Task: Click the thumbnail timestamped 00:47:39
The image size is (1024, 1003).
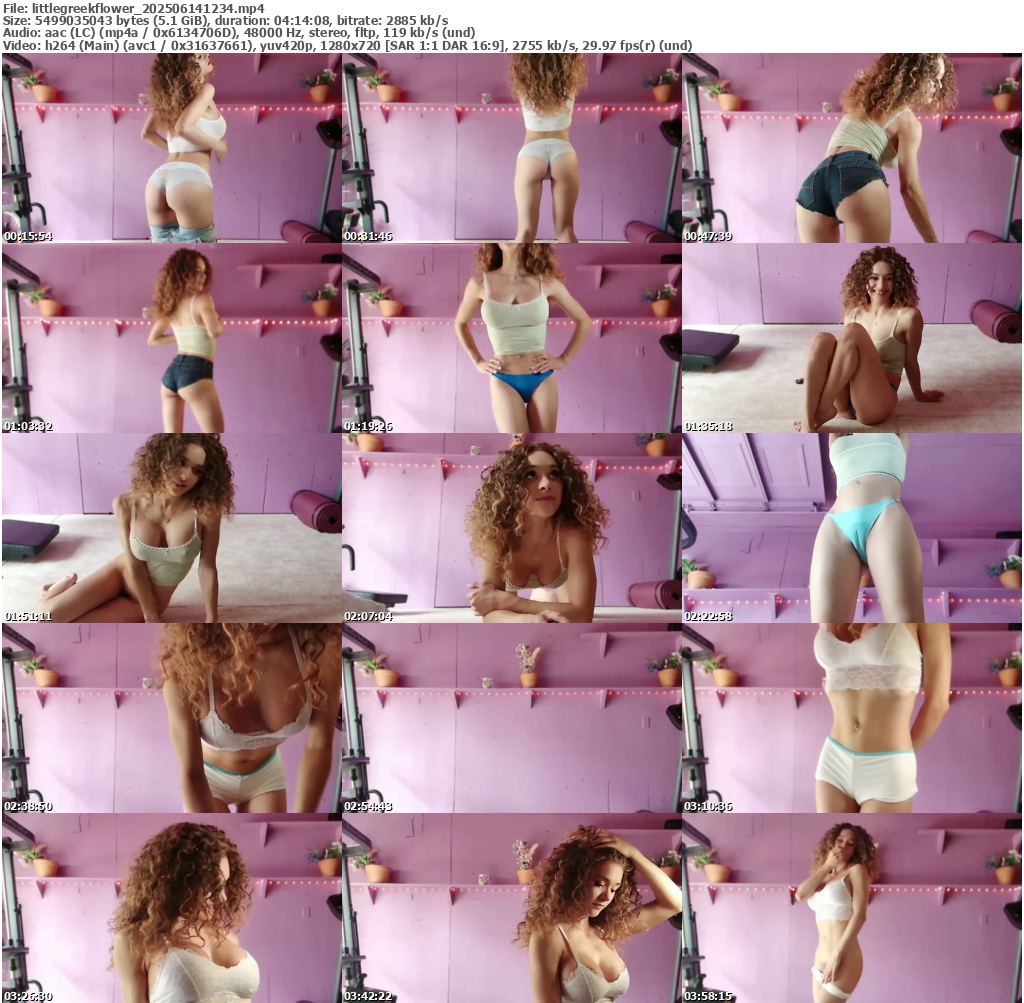Action: [x=851, y=148]
